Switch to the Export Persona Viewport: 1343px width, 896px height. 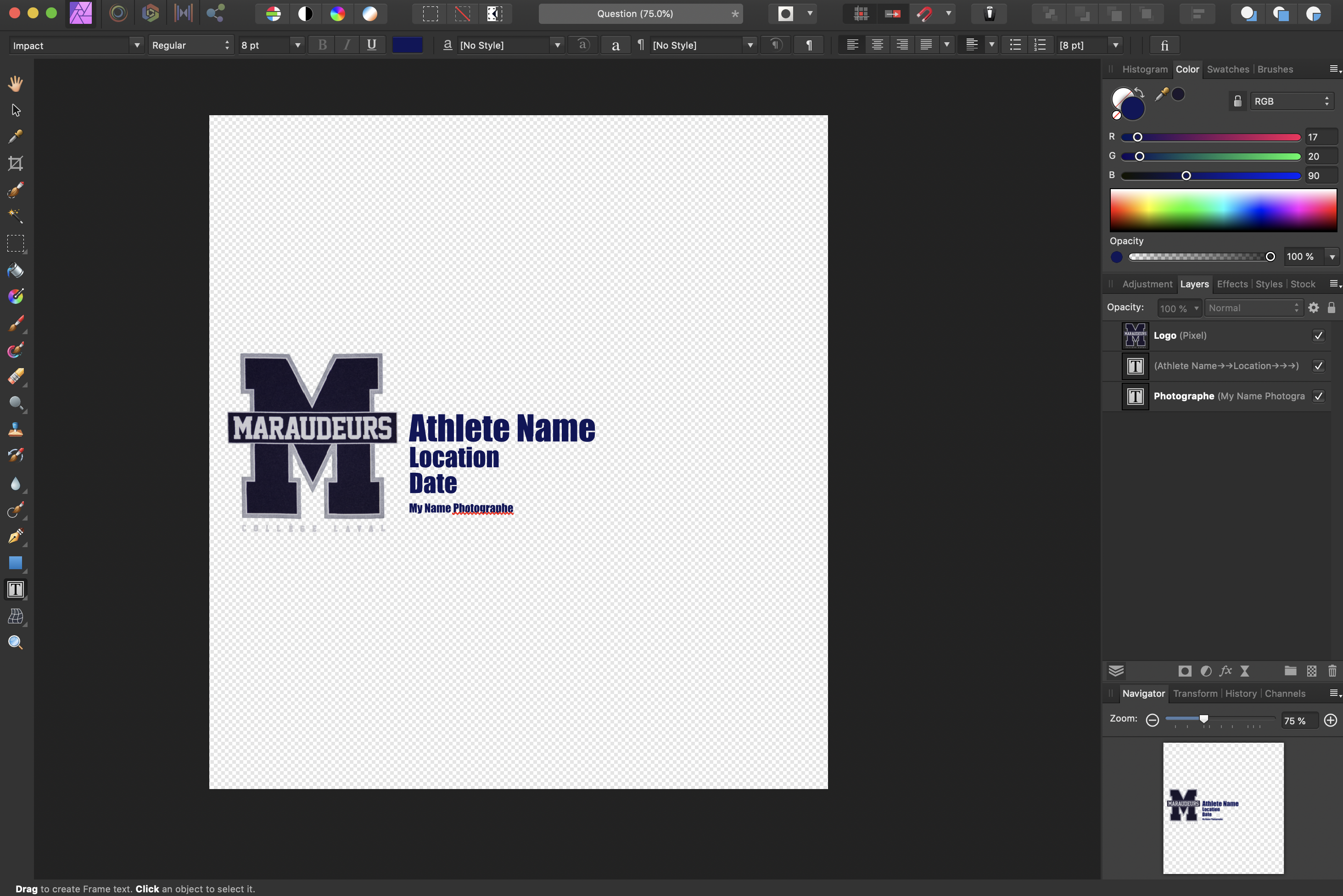click(215, 13)
